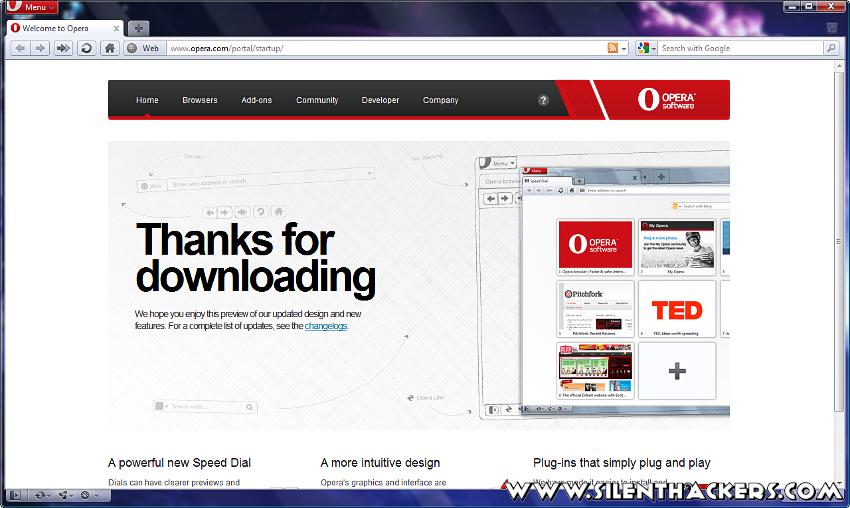This screenshot has height=508, width=850.
Task: Open the Opera Turbo status menu
Action: tap(88, 495)
